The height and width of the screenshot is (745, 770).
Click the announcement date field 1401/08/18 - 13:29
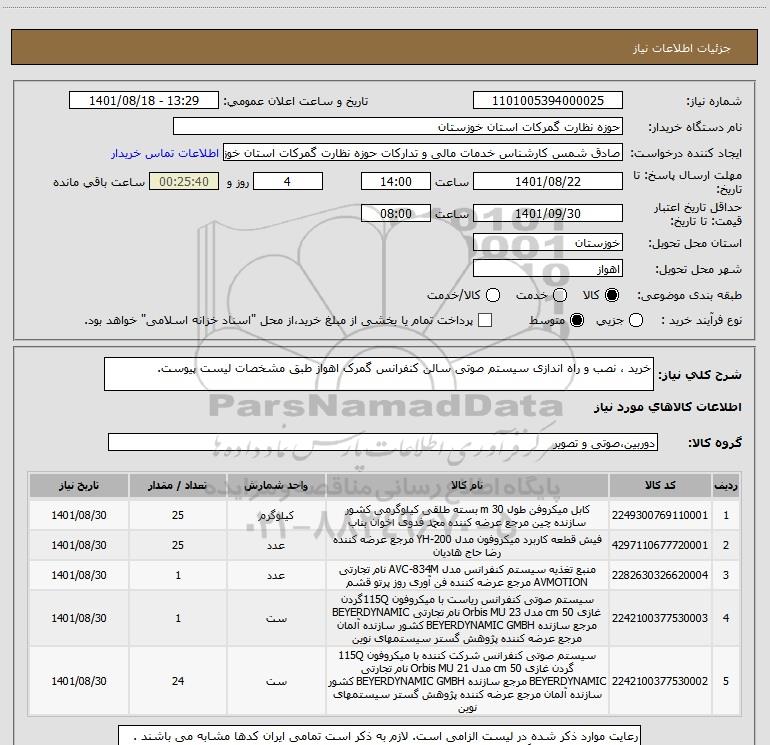point(144,101)
